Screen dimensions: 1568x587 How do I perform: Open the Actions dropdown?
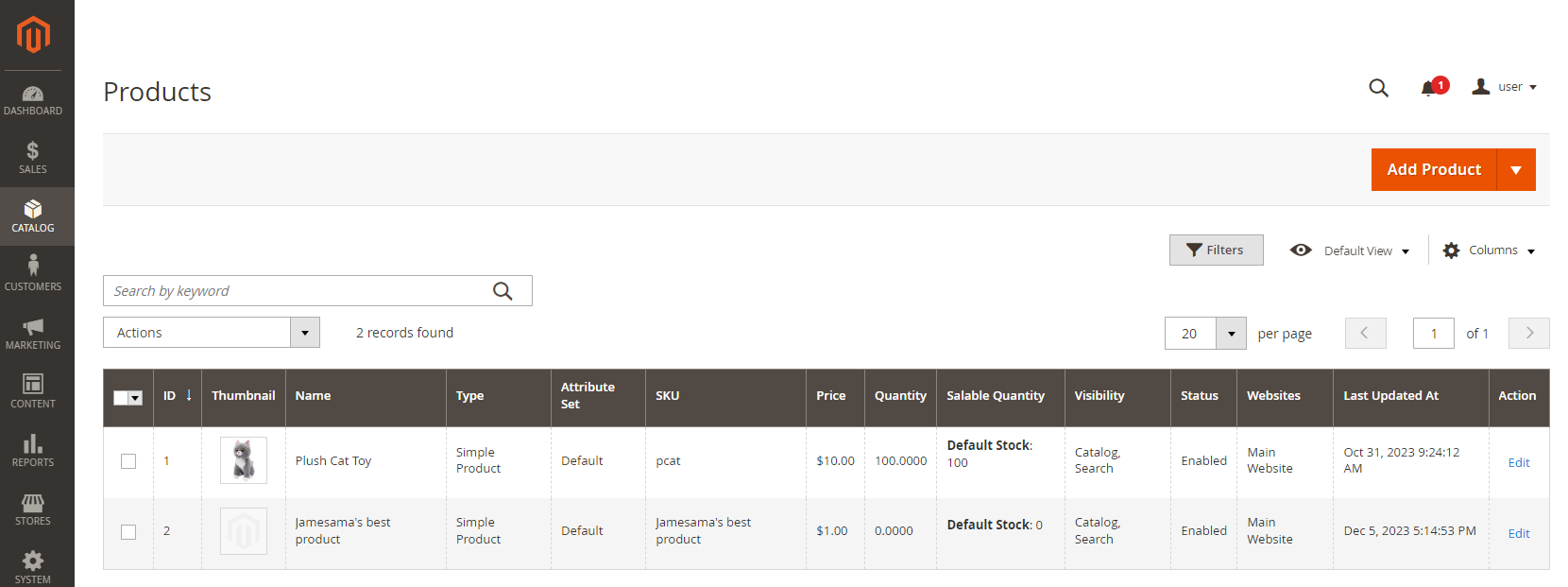pos(212,333)
